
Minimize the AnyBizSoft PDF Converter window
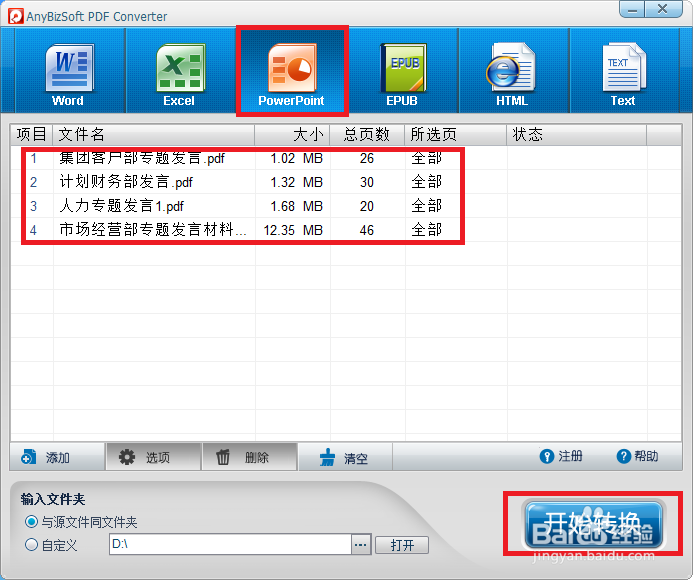point(632,9)
